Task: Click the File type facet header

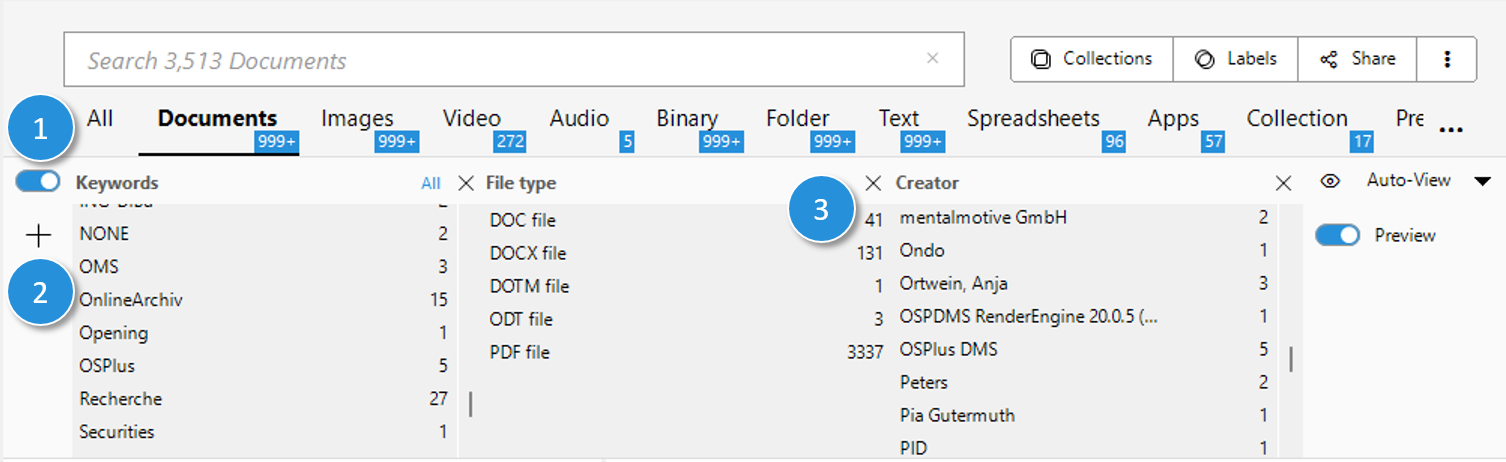Action: [x=521, y=183]
